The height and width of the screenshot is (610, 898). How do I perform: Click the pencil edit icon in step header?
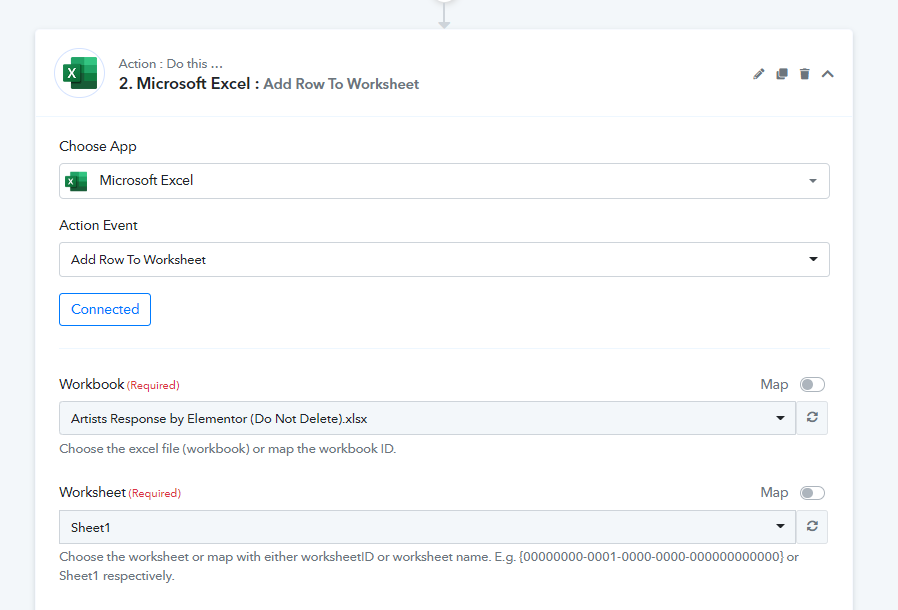(758, 74)
